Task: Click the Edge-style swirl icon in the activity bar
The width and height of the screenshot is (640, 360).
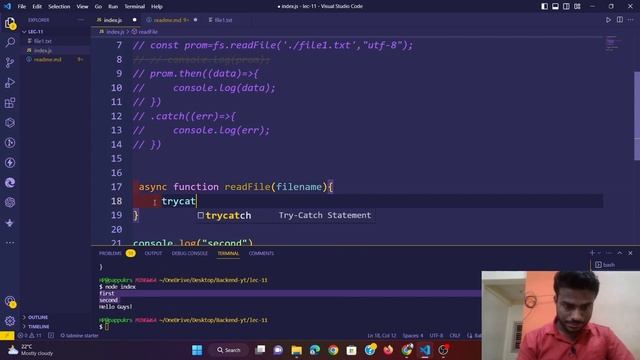Action: point(10,182)
